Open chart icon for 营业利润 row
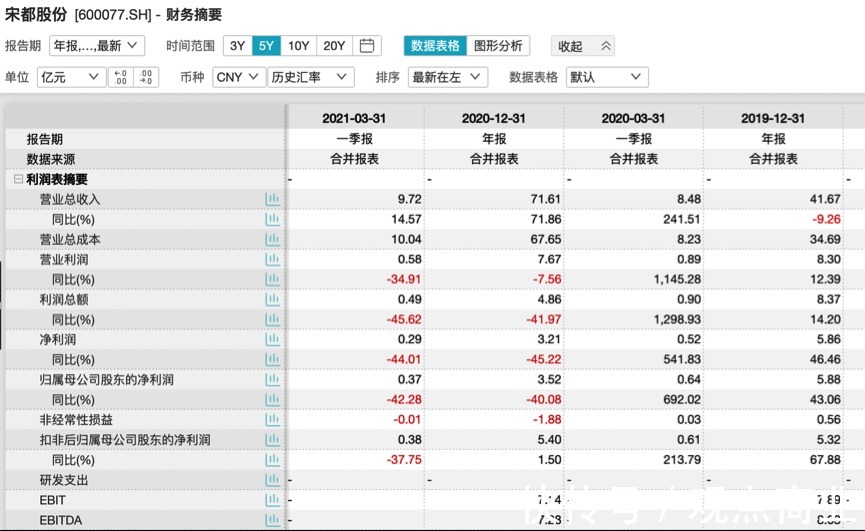 pyautogui.click(x=273, y=259)
